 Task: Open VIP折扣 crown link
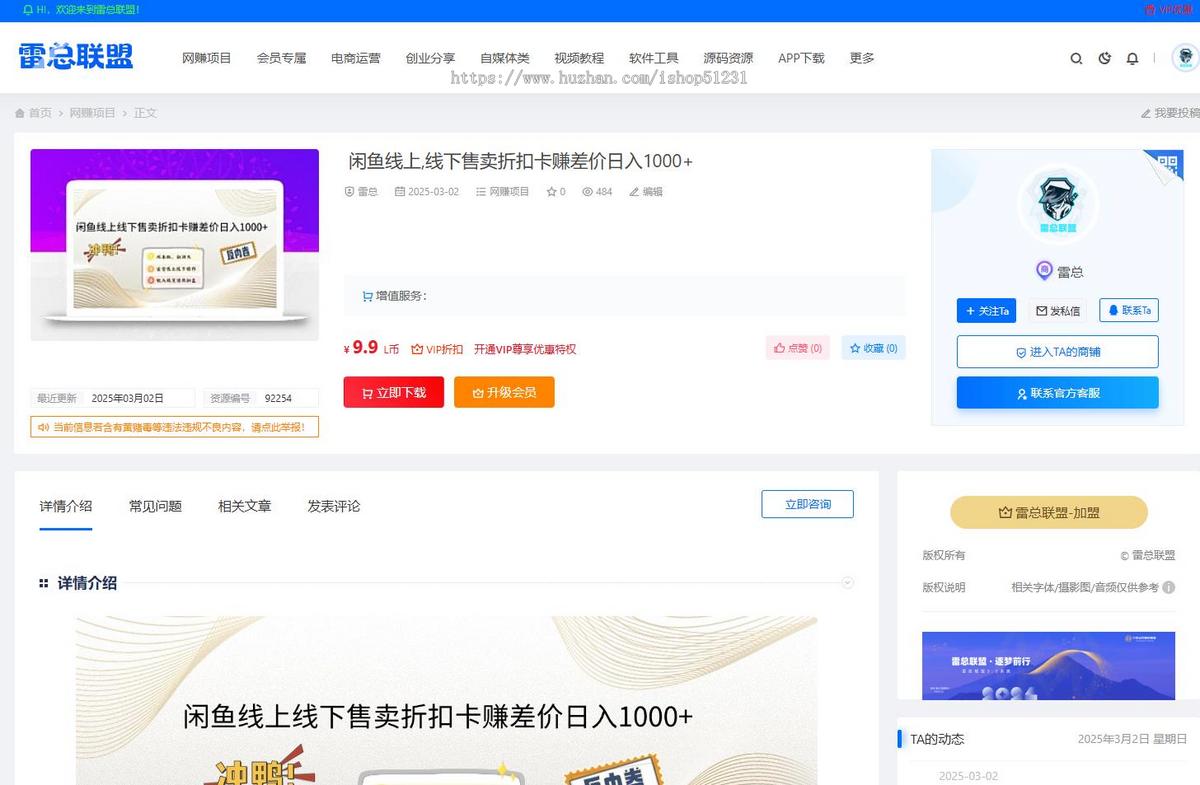tap(437, 349)
